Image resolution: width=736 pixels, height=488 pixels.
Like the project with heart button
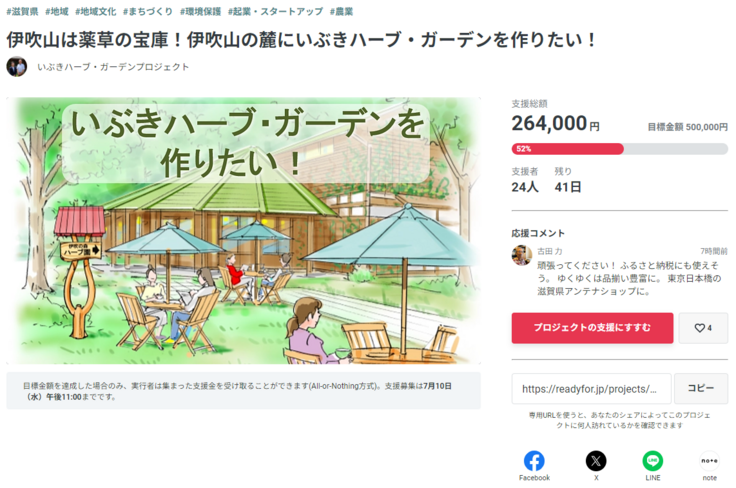click(703, 328)
